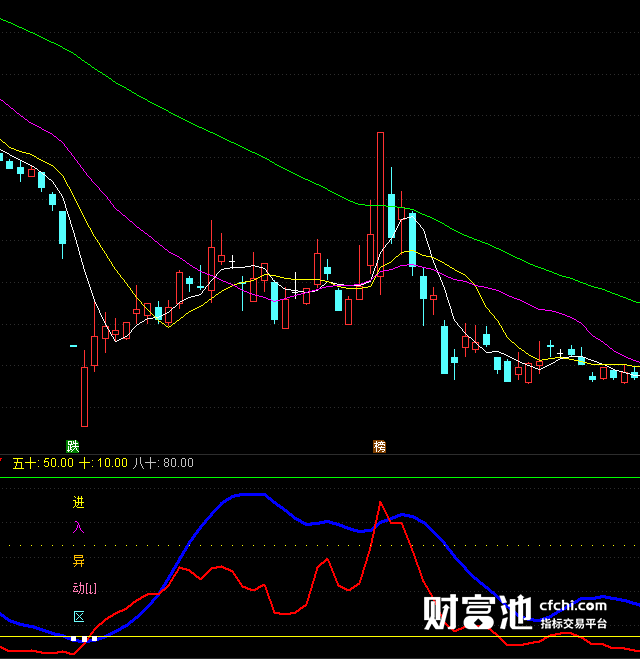Select the 十: 10.00 indicator value
640x659 pixels.
click(x=103, y=463)
